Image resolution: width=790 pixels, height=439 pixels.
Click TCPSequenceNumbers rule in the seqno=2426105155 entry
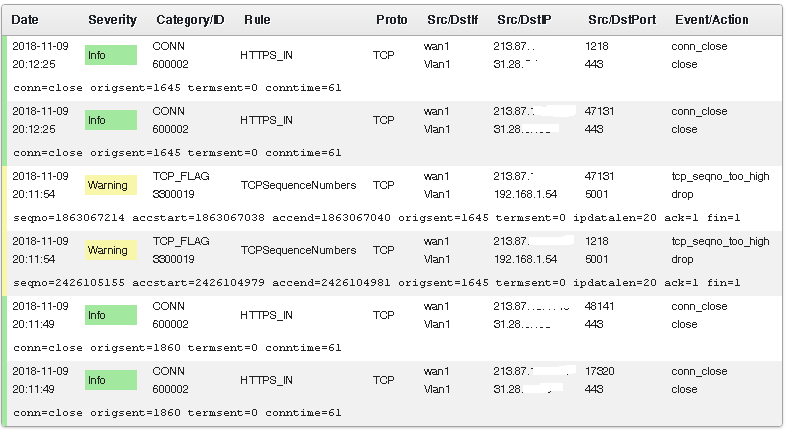[x=298, y=250]
